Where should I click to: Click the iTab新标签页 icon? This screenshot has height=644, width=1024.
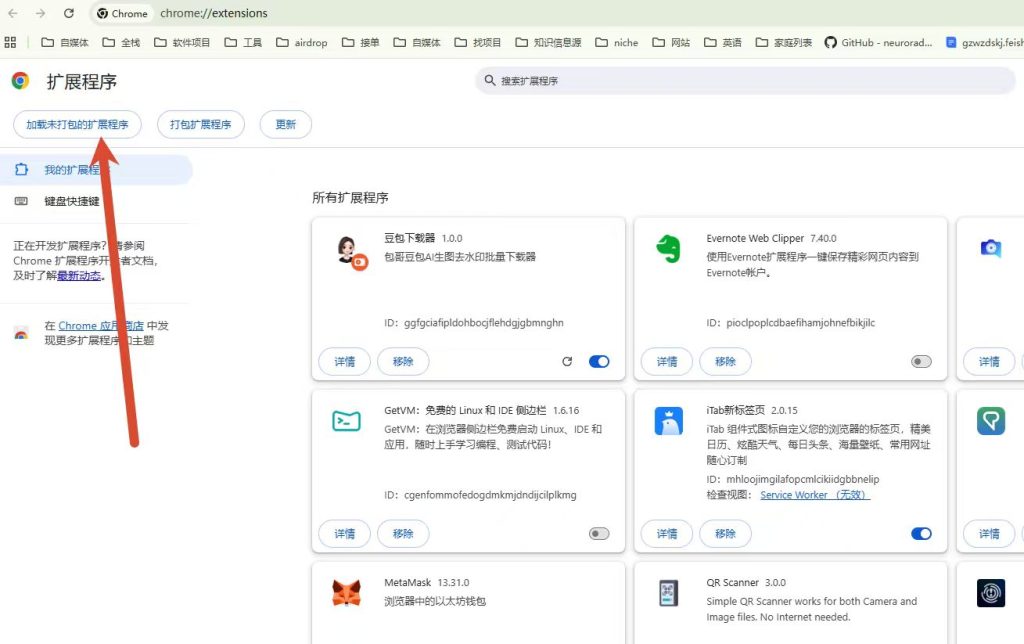[669, 421]
